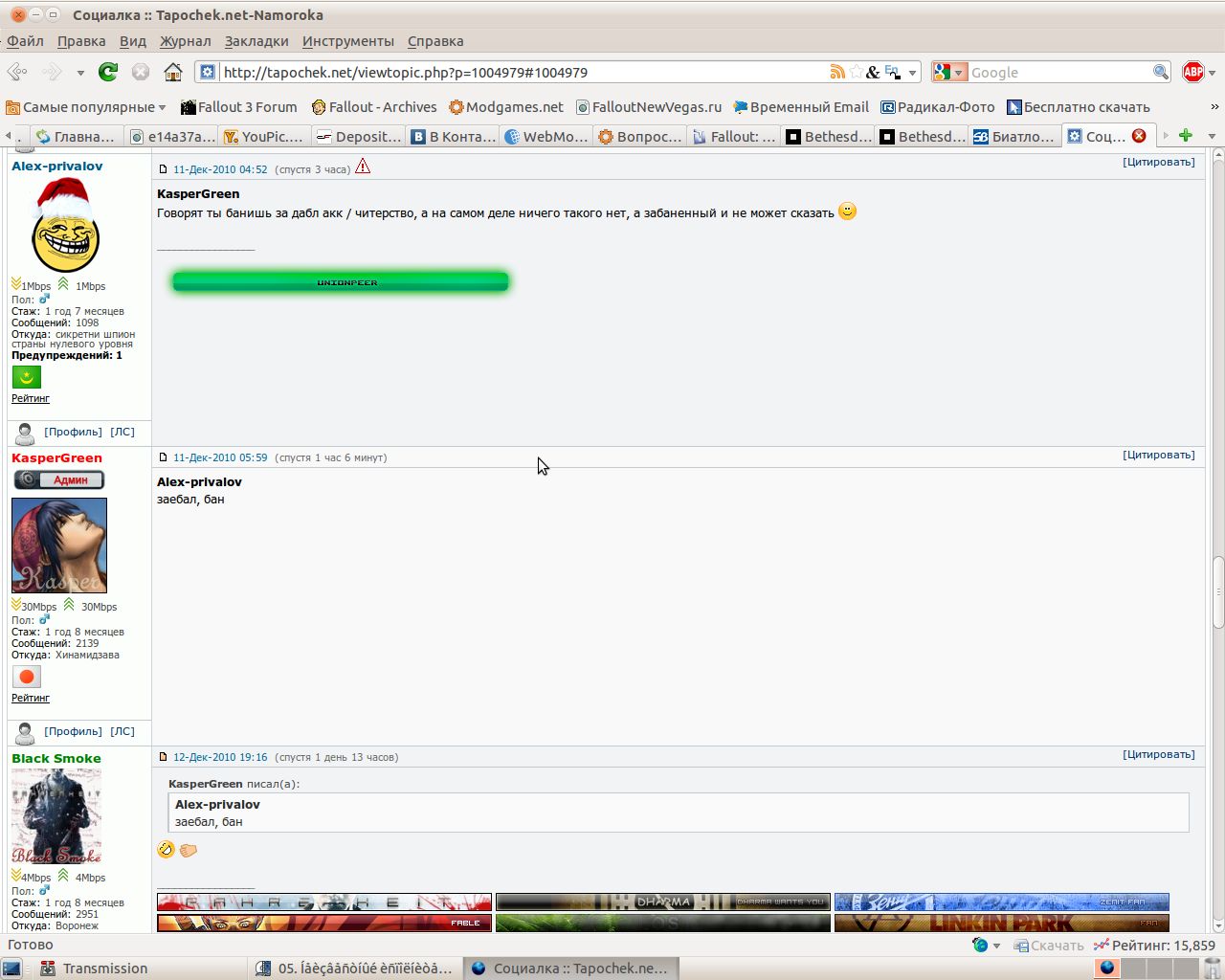Open the Инструменты menu
1225x980 pixels.
[x=347, y=41]
